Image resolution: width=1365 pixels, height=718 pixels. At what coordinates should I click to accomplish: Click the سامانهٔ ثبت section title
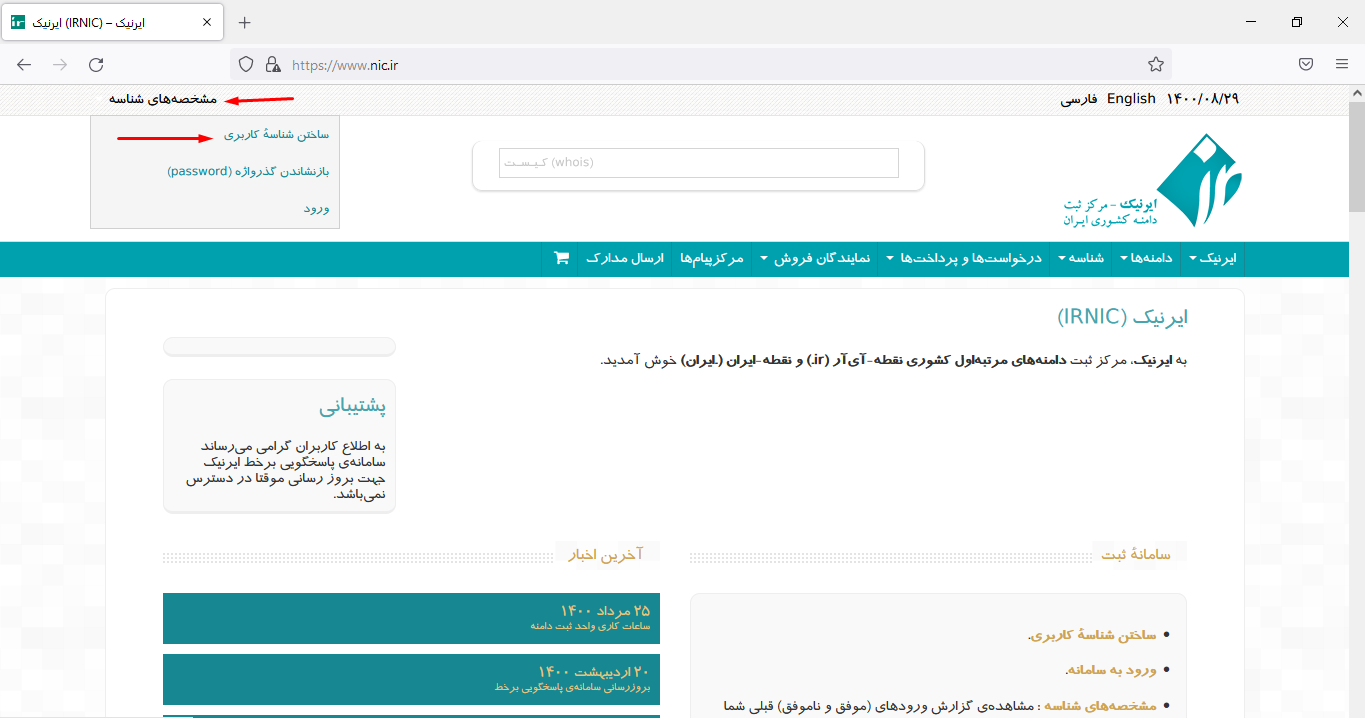[1136, 553]
